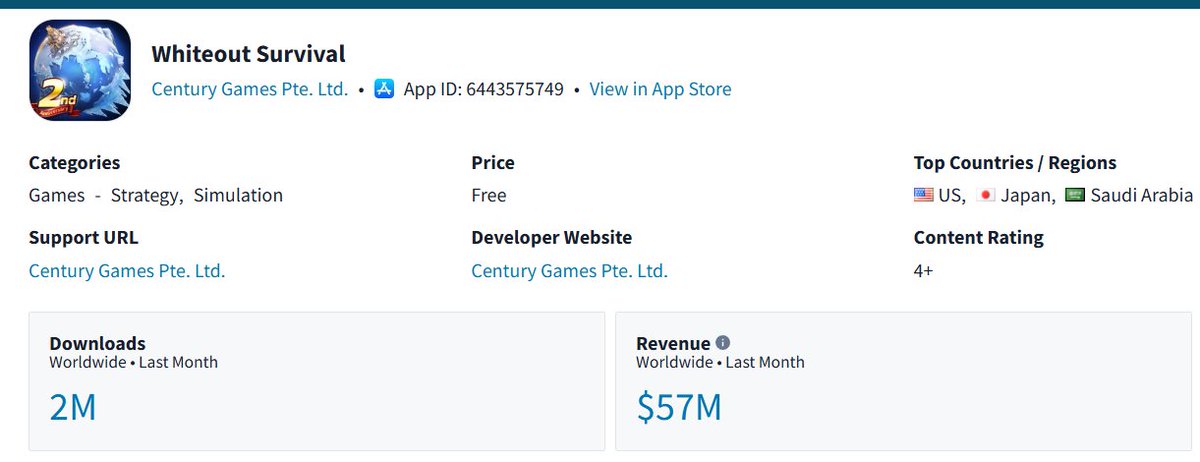Click the 4+ content rating value
Image resolution: width=1200 pixels, height=462 pixels.
click(x=923, y=271)
